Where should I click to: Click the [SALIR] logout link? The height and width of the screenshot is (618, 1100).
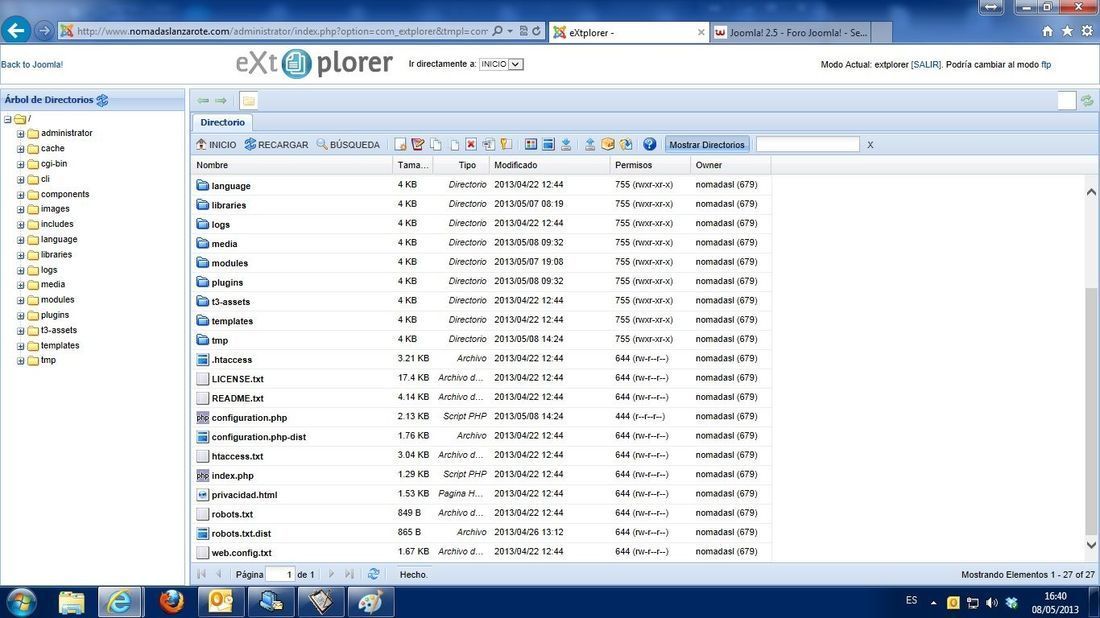[926, 65]
